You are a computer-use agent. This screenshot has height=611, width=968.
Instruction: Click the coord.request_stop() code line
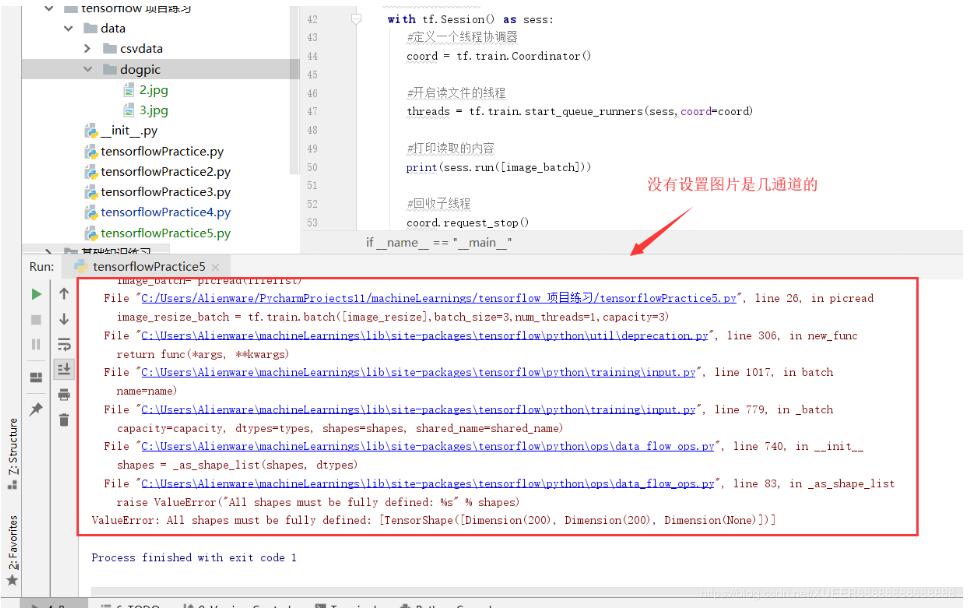click(467, 223)
